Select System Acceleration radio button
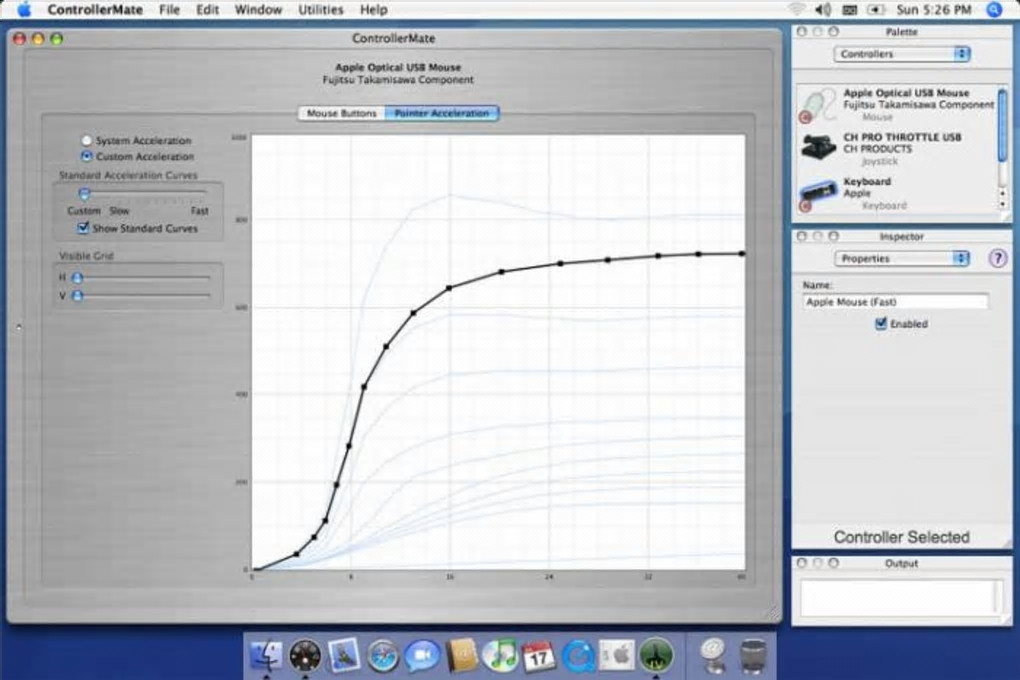The height and width of the screenshot is (680, 1020). click(87, 140)
